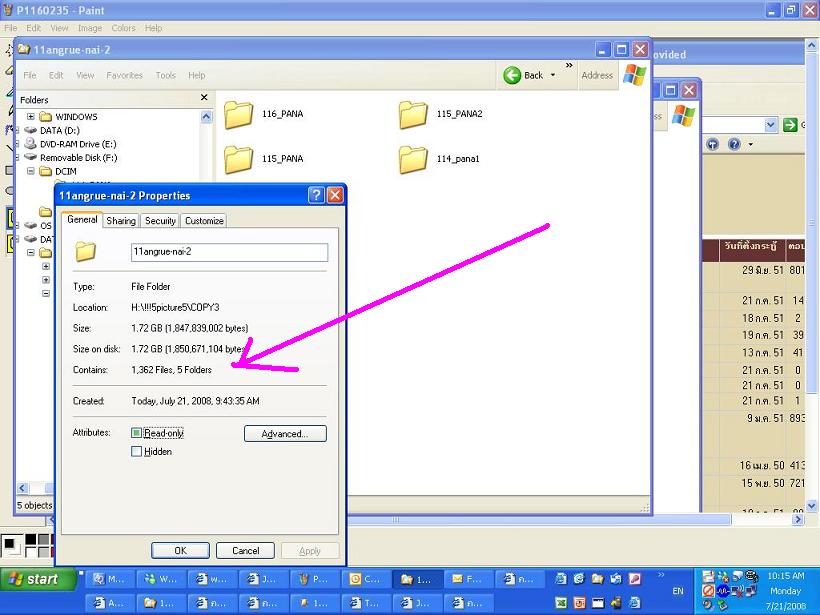
Task: Open the 115_PANA2 folder
Action: tap(413, 115)
